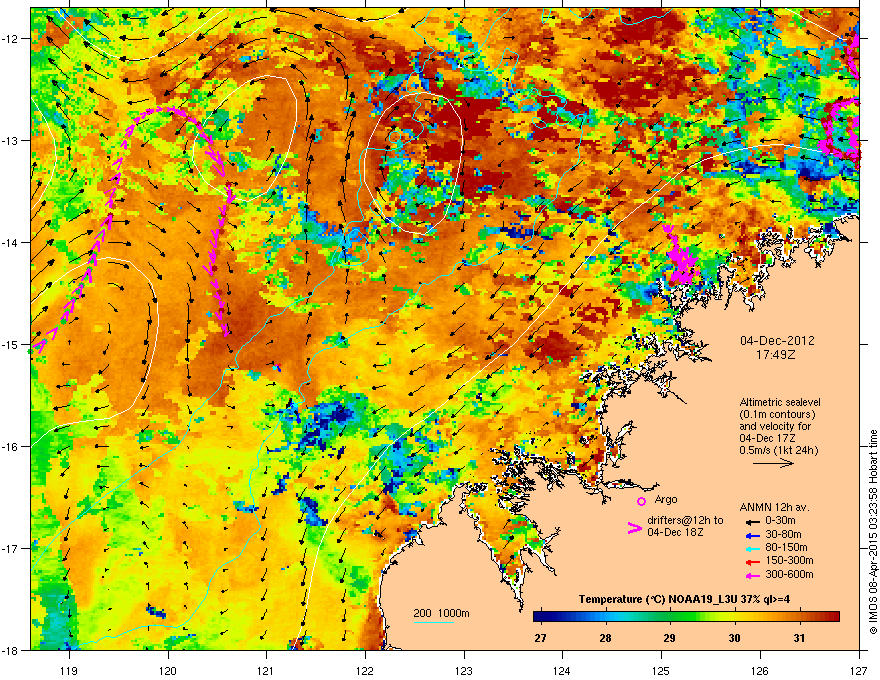
Task: Click the 'and velocity for' text
Action: [x=775, y=426]
